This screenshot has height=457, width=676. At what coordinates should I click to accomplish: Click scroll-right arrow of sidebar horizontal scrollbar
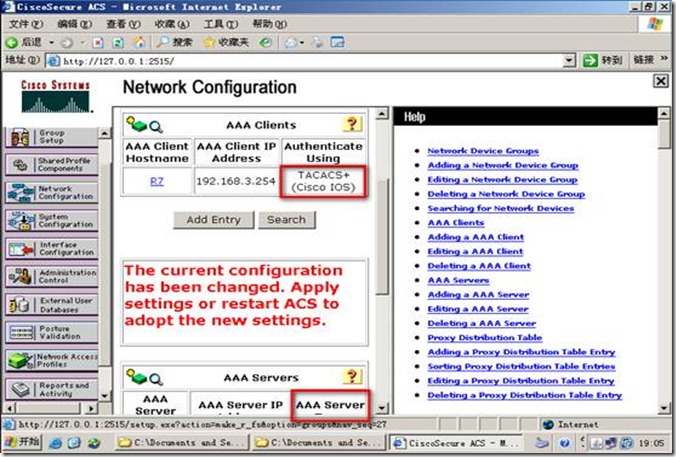pos(91,408)
